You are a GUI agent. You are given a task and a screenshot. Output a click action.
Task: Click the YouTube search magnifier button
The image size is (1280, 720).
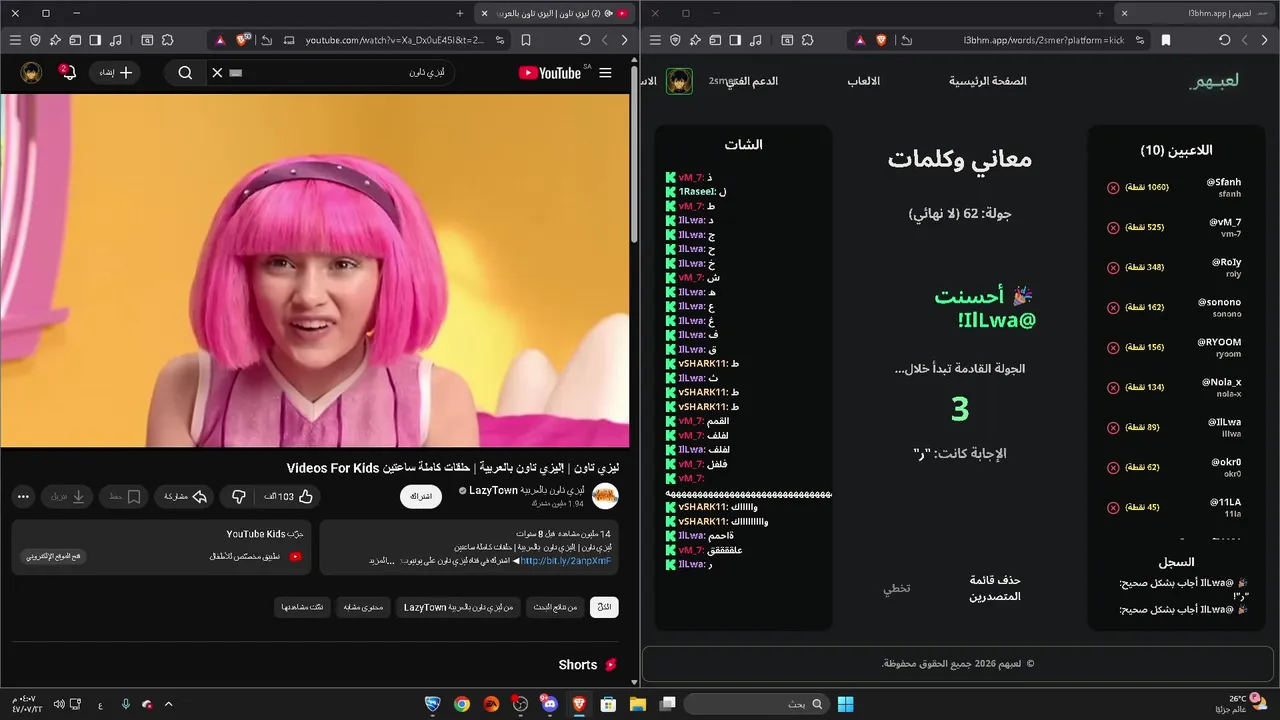click(185, 73)
